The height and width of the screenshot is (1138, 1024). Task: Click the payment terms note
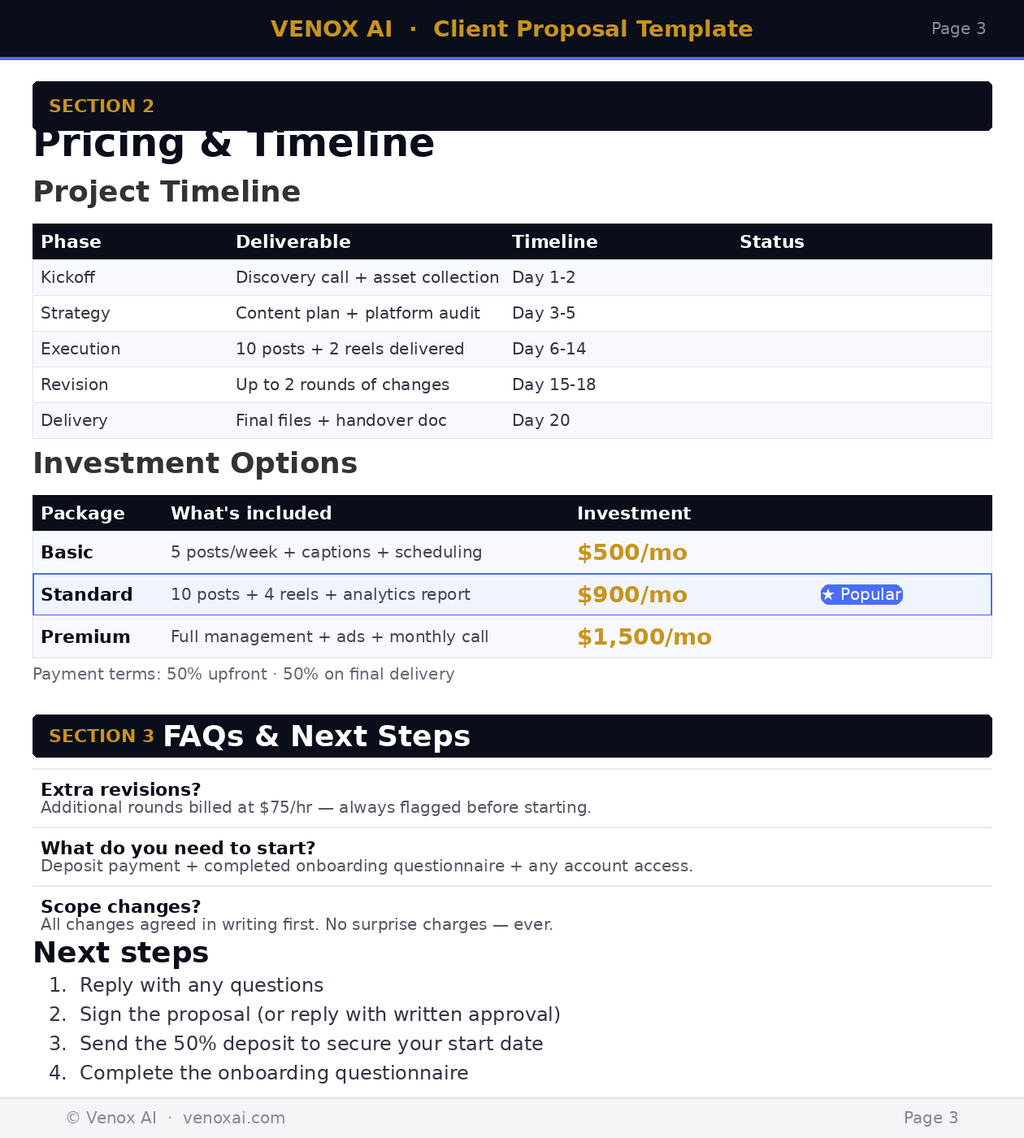[x=243, y=674]
